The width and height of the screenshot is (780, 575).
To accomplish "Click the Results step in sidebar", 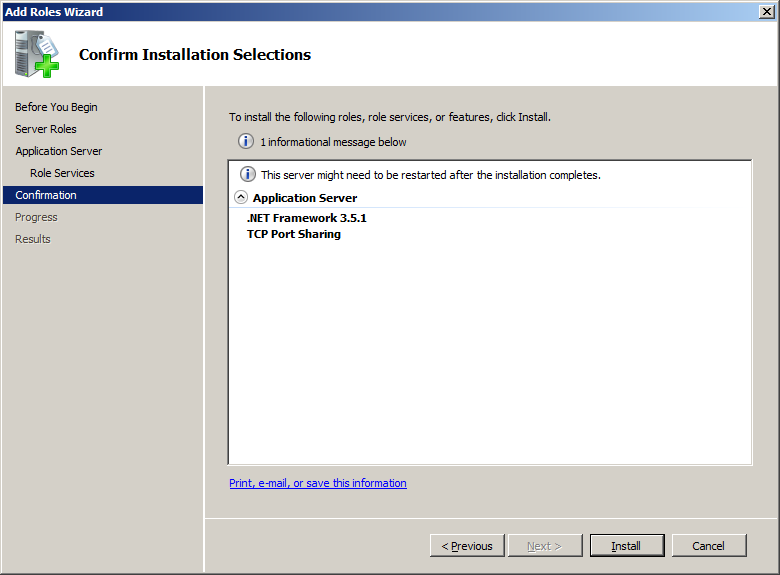I will (x=33, y=239).
